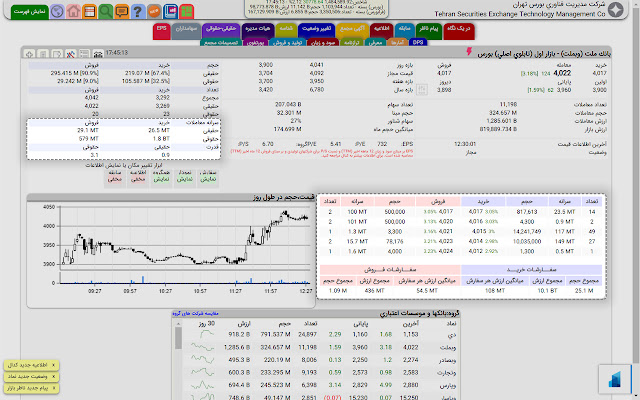The width and height of the screenshot is (640, 400).
Task: Close the وضعیت جدید نماد notification
Action: (53, 376)
